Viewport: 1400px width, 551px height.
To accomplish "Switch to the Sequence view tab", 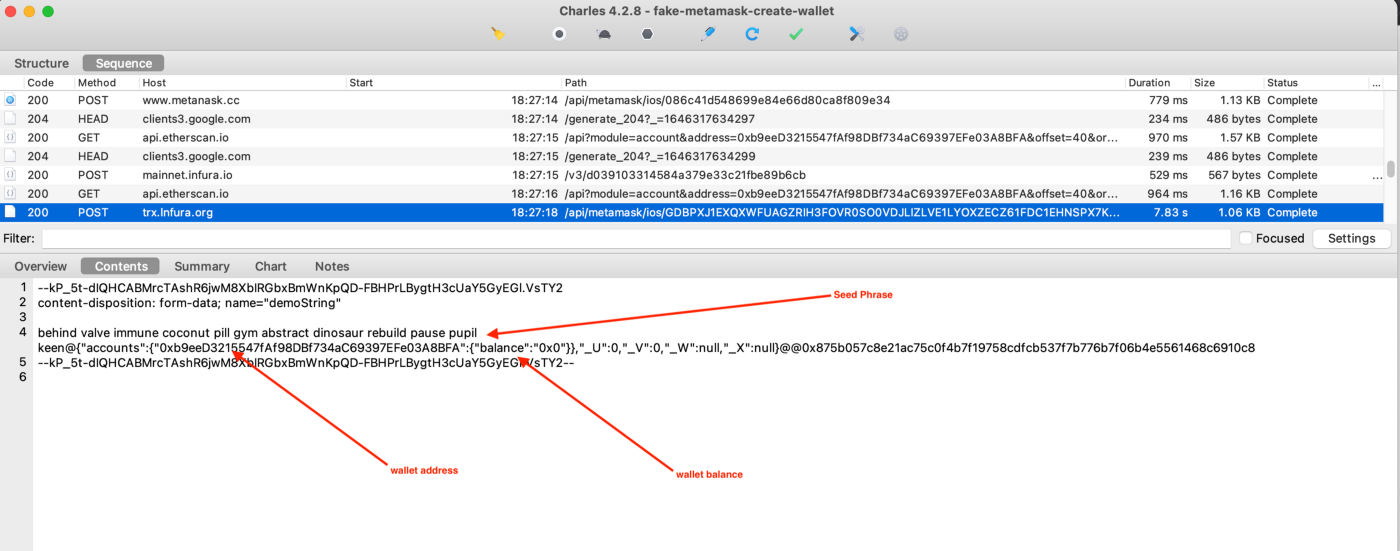I will tap(124, 63).
